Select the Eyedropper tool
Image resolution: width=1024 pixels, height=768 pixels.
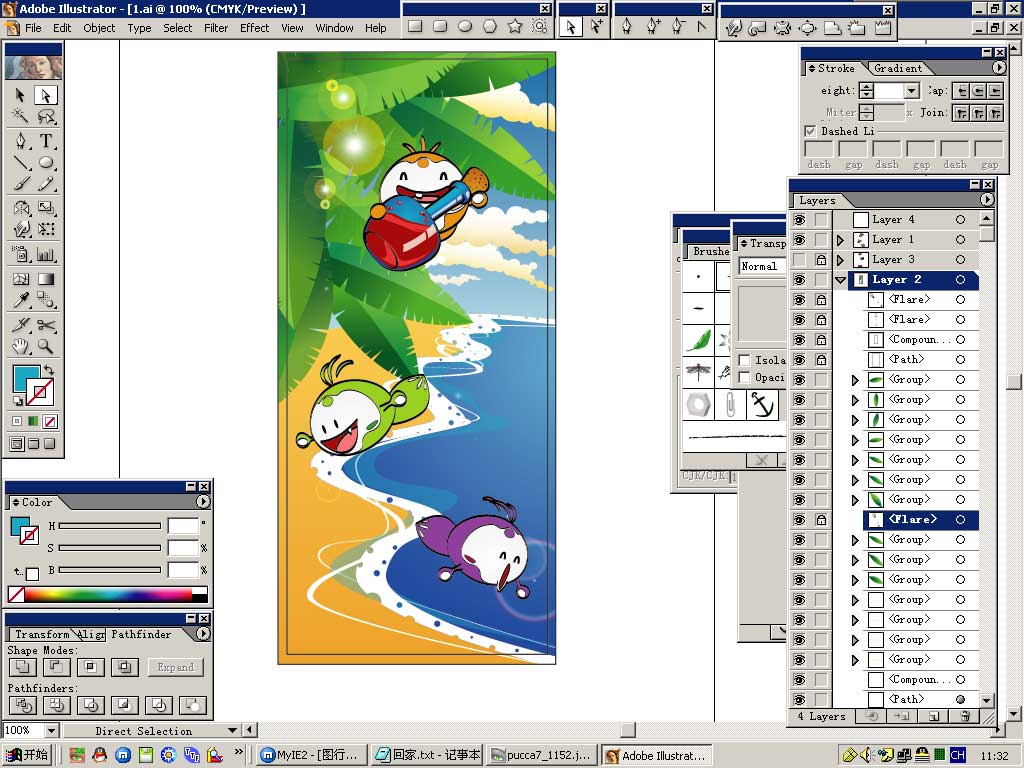pos(20,300)
